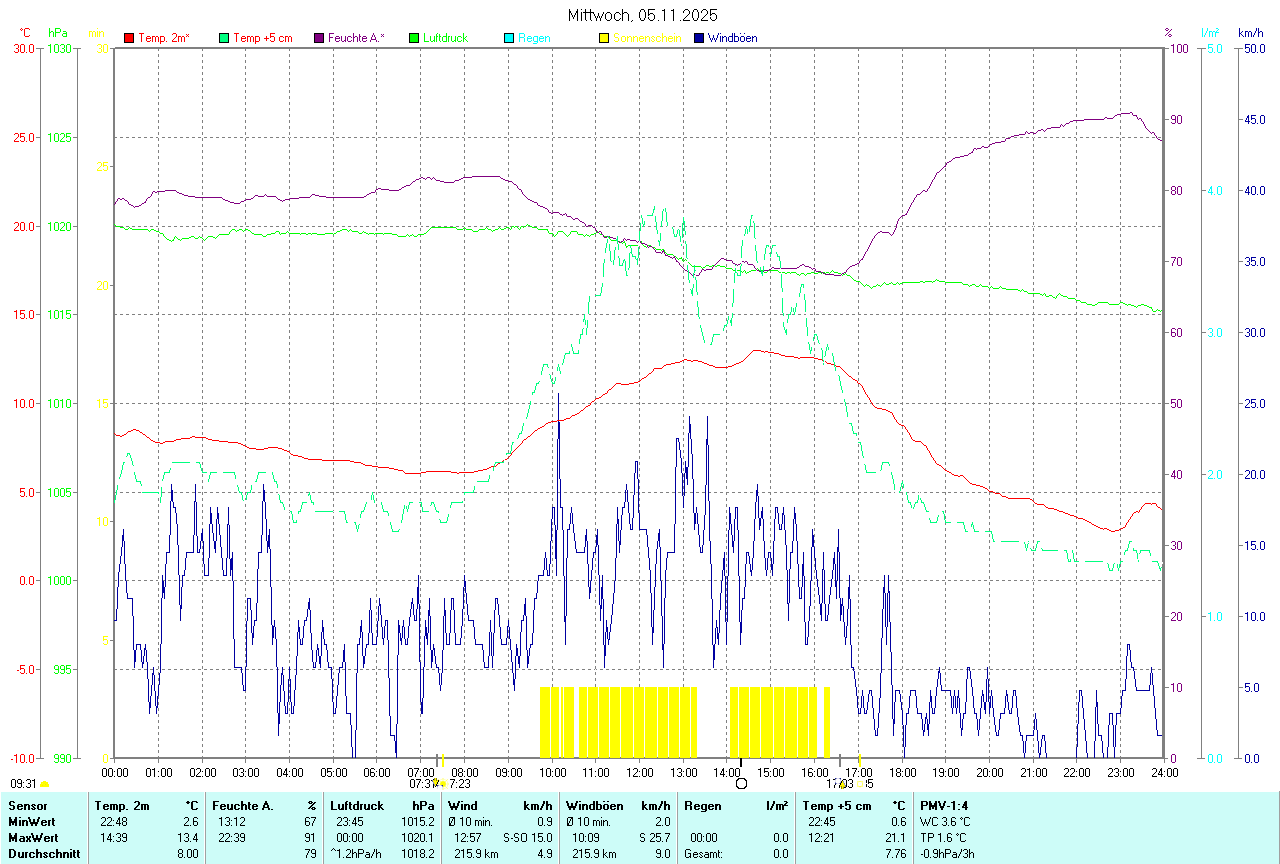Click the red Temp. 2m legend square
This screenshot has height=864, width=1280.
pos(129,38)
